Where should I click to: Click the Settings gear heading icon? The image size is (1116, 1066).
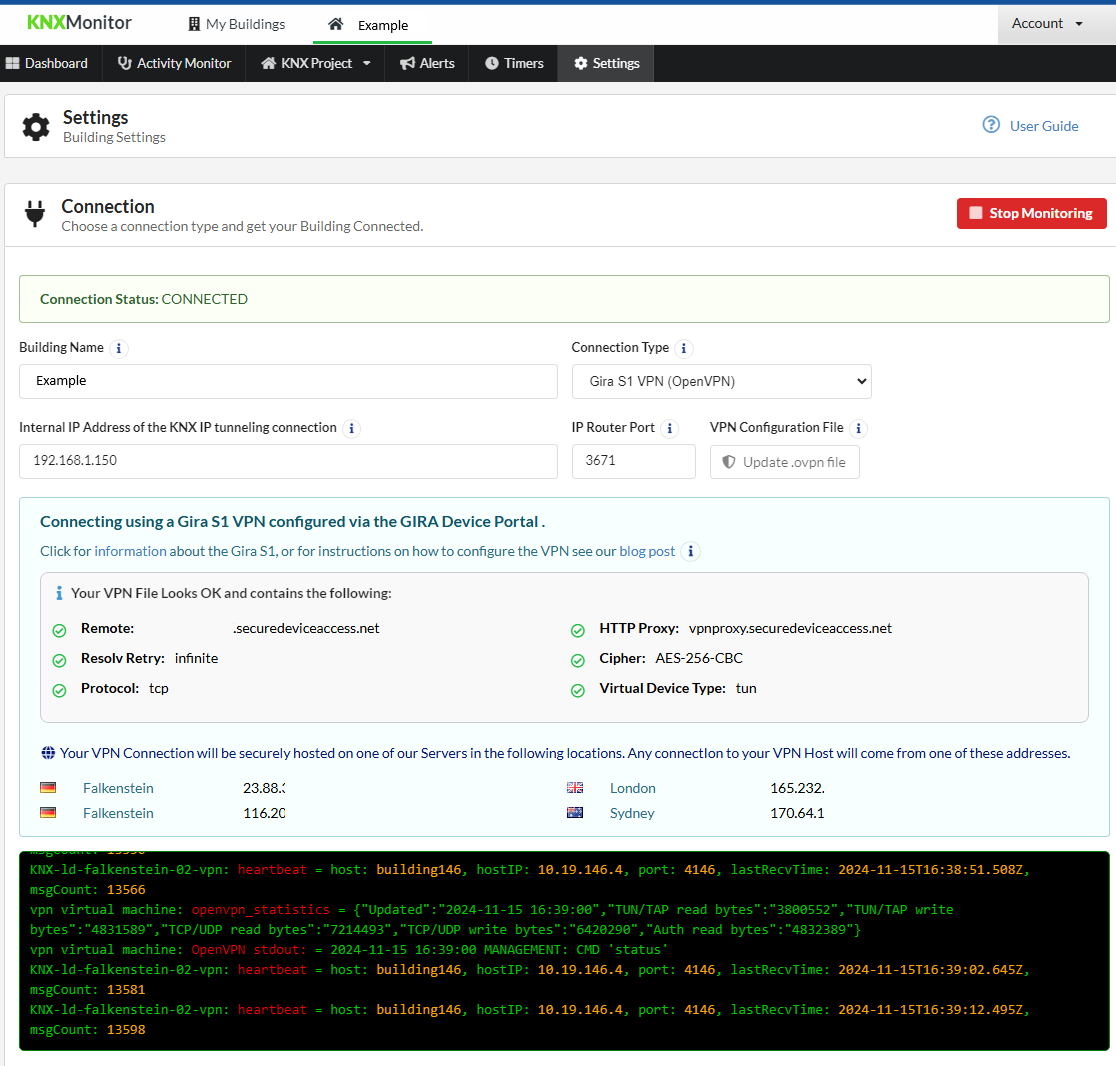click(36, 127)
